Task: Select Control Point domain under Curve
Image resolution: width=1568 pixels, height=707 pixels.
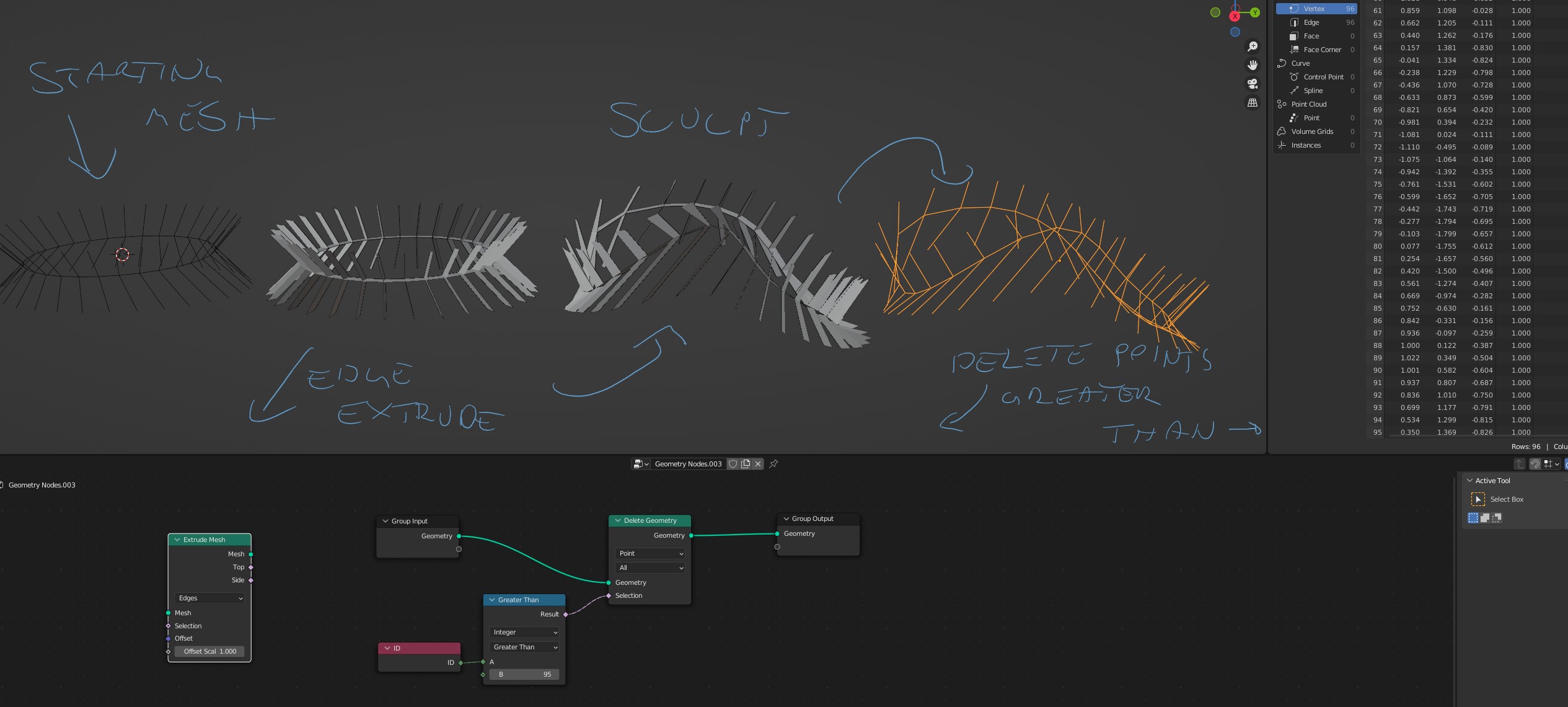Action: pos(1316,77)
